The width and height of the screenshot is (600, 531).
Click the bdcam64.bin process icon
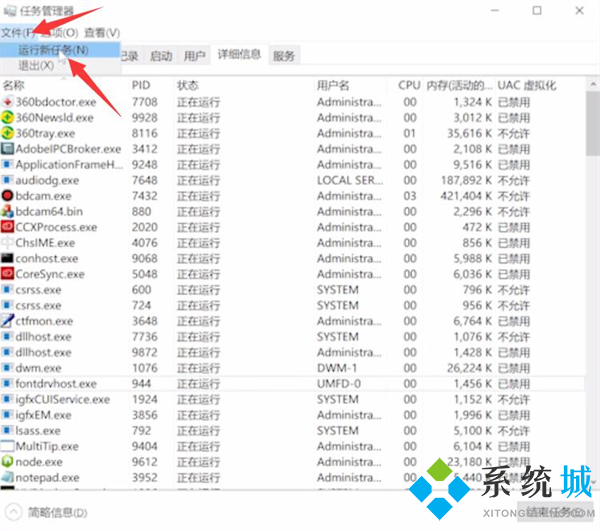(x=7, y=212)
